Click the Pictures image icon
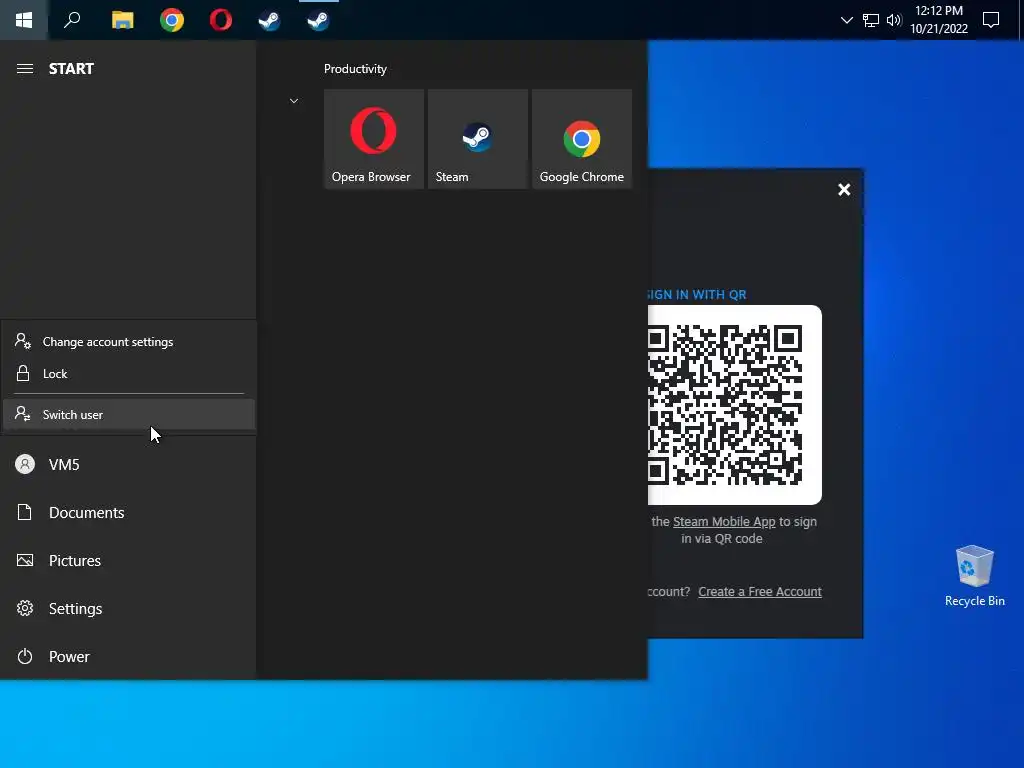This screenshot has width=1024, height=768. click(25, 560)
